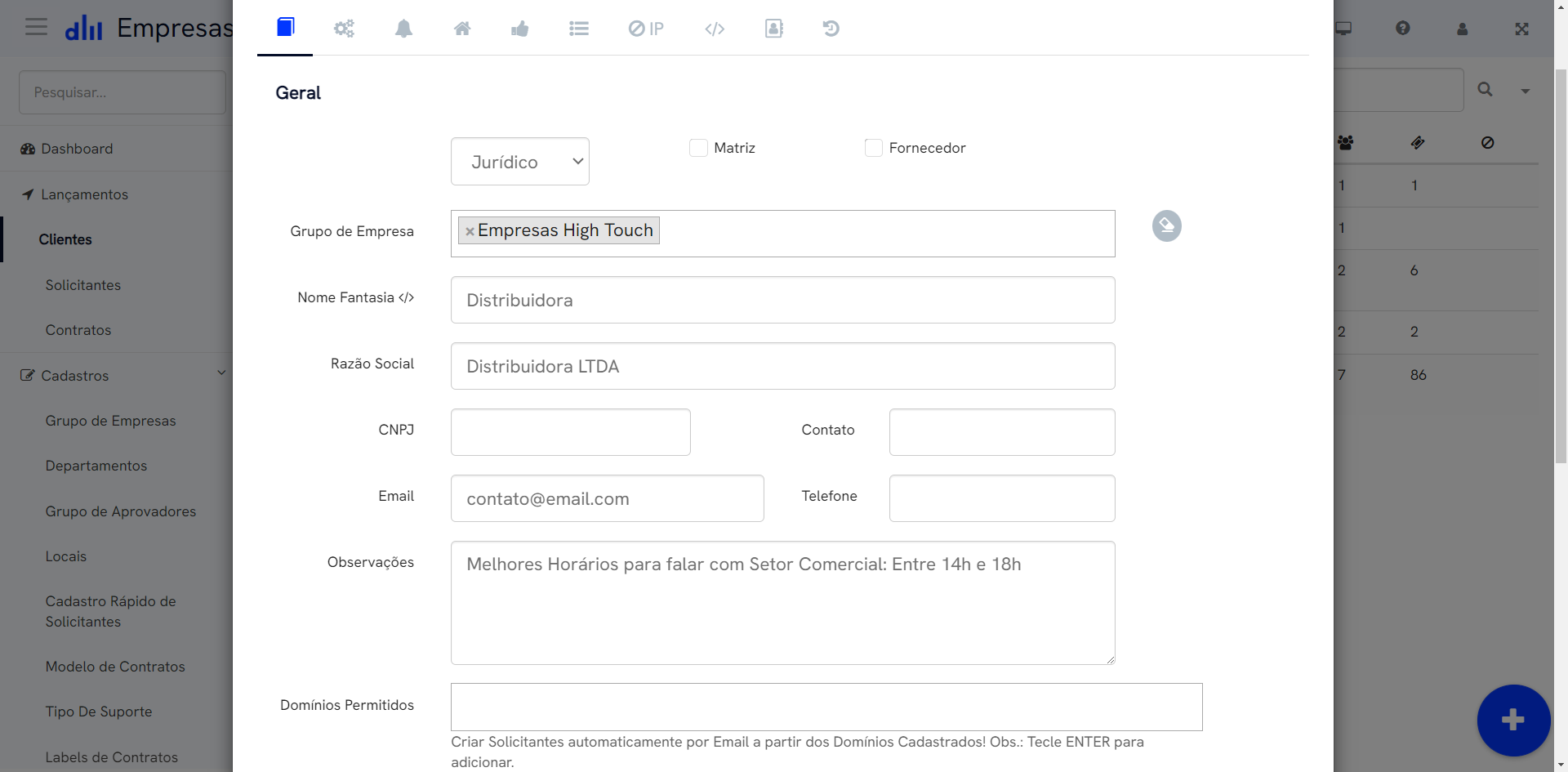This screenshot has width=1568, height=772.
Task: Open Labels de Contratos link
Action: 112,757
